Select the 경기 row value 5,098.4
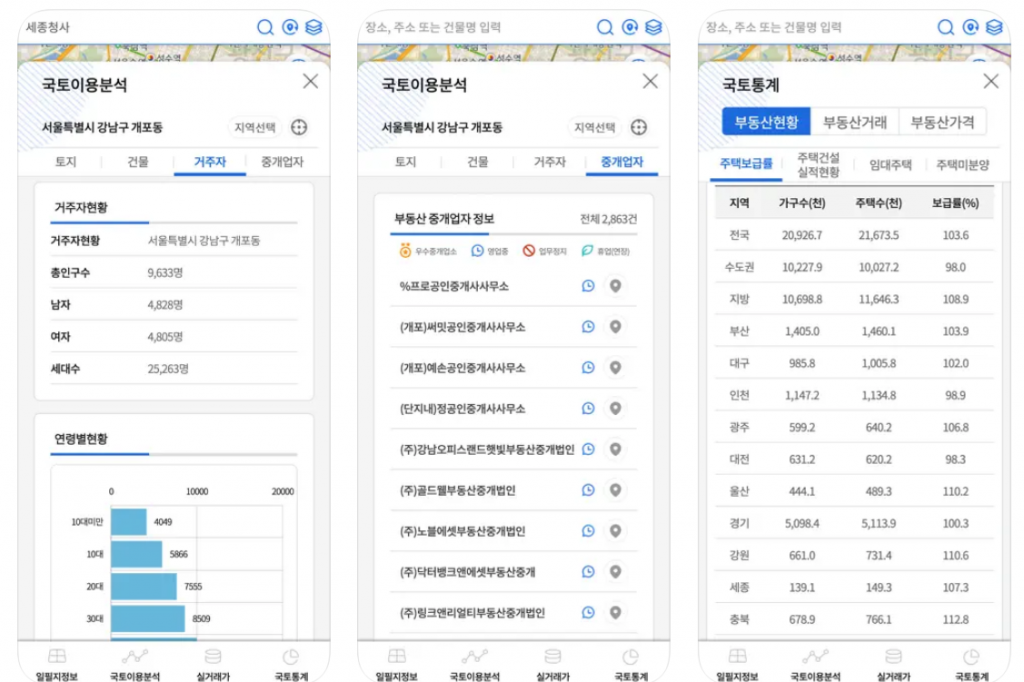Screen dimensions: 1024x682 (802, 523)
